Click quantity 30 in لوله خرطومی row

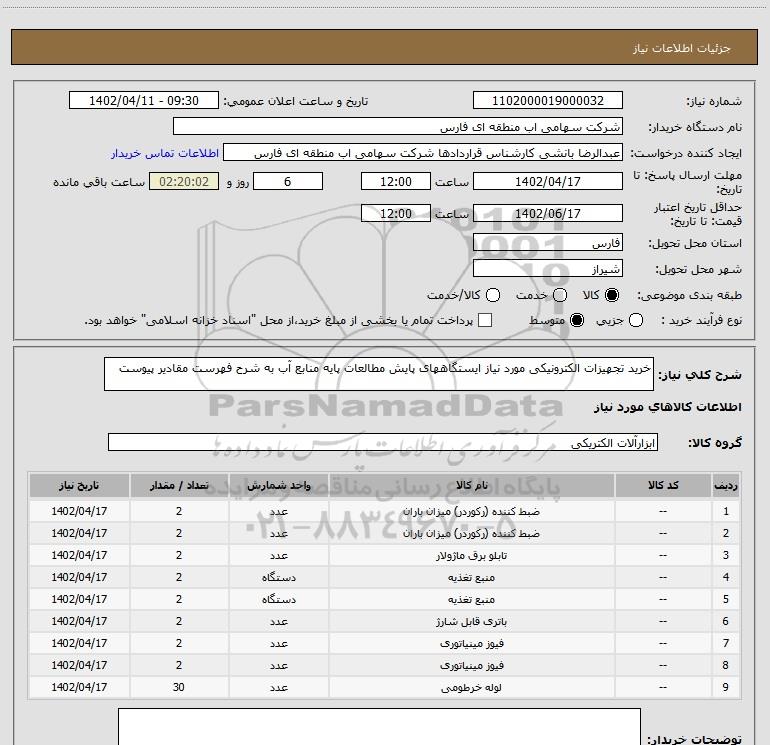179,688
